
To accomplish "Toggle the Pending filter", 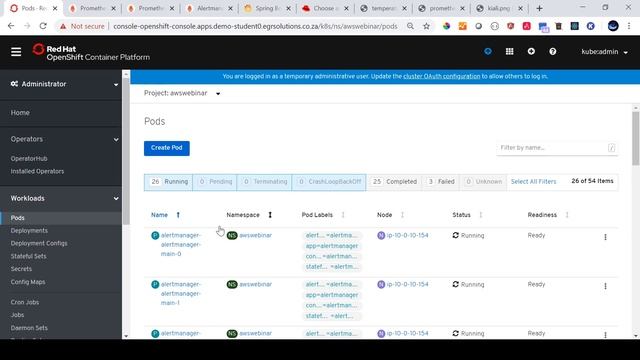I will pos(215,182).
